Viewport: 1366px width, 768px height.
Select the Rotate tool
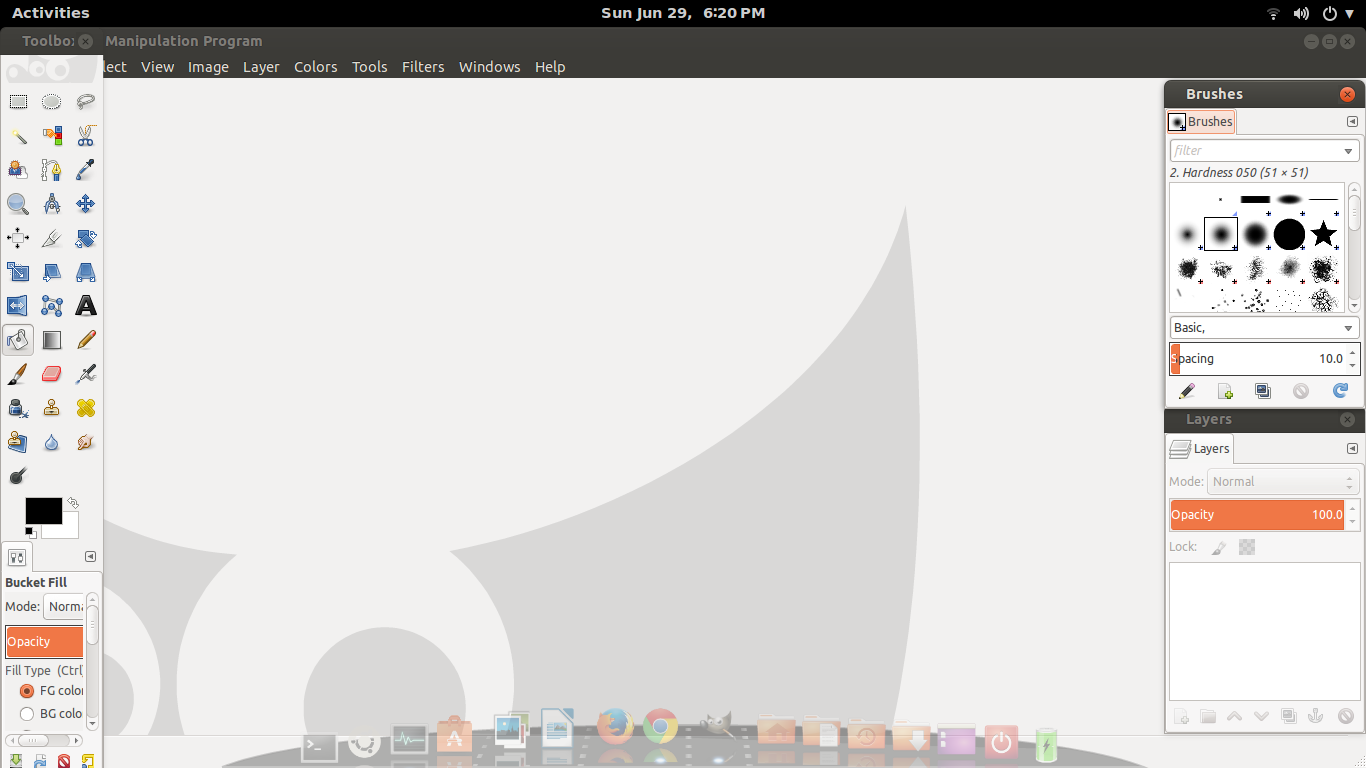click(86, 238)
